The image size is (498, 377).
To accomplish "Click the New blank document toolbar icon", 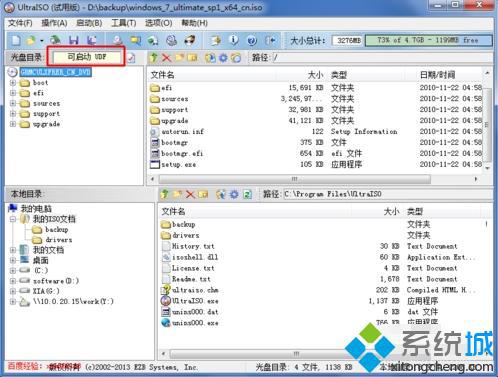I will (x=16, y=40).
